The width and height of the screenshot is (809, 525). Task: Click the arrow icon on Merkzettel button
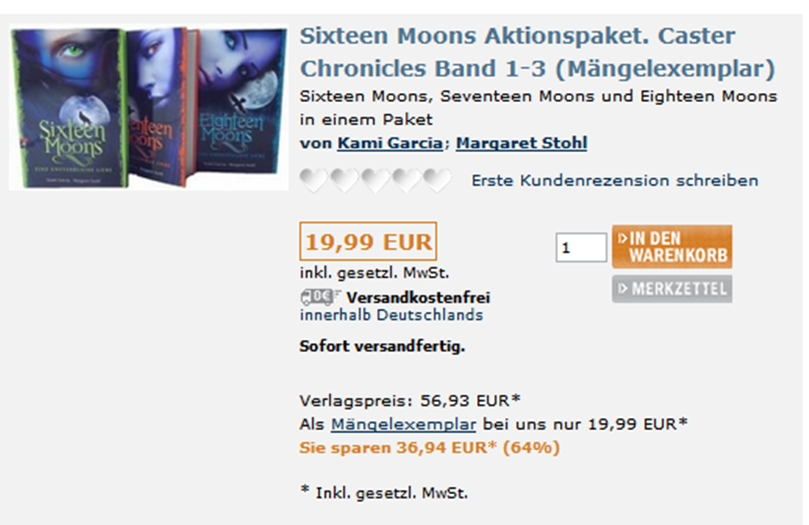(x=623, y=288)
